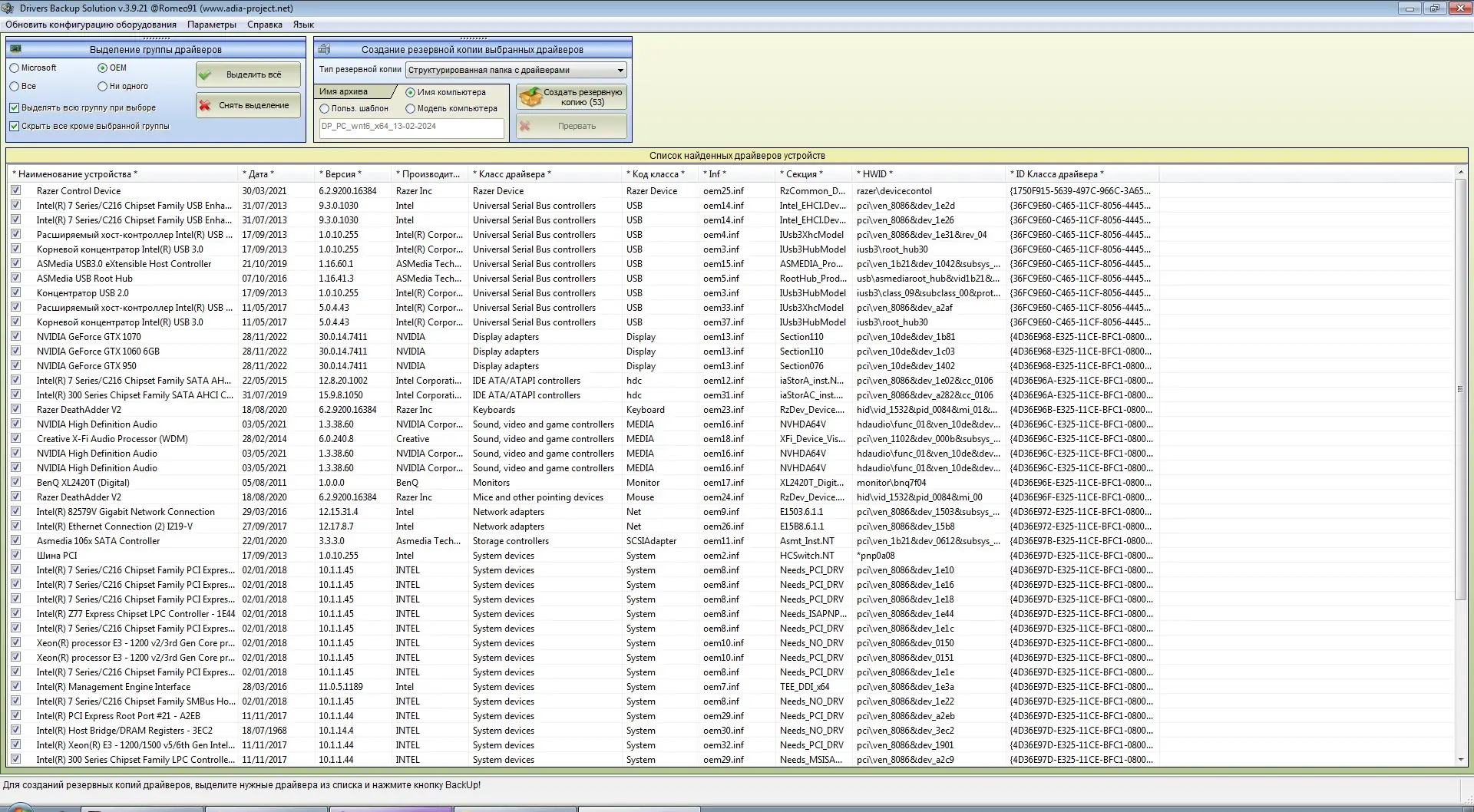Click the "18/07/1968" date cell
The image size is (1474, 812).
point(265,731)
